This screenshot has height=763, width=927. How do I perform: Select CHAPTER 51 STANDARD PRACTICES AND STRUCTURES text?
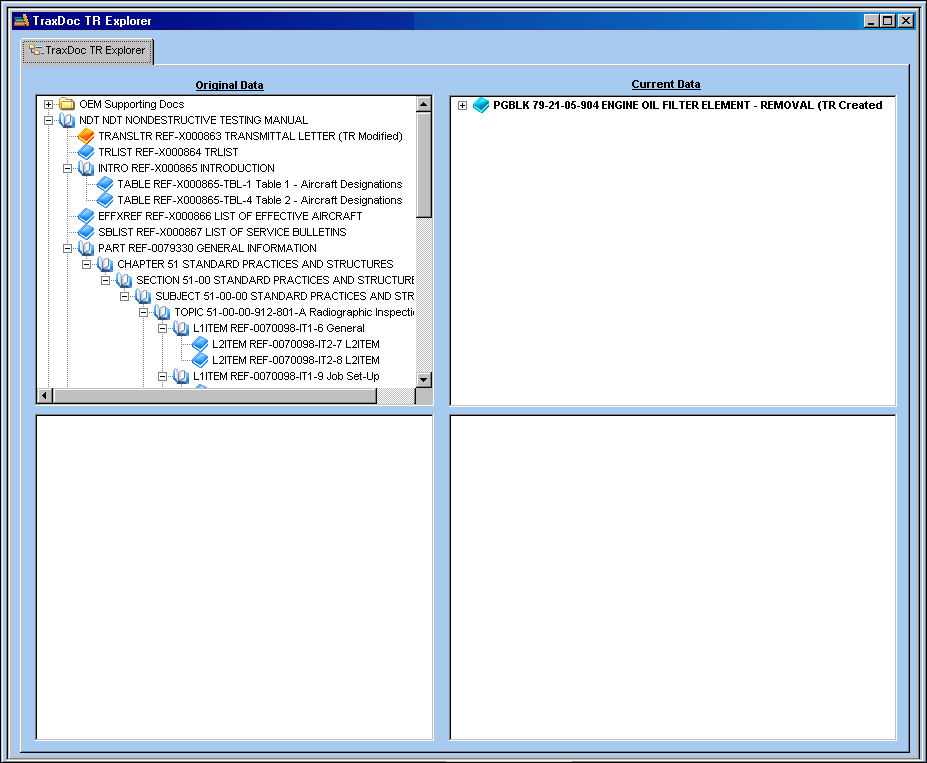click(255, 264)
